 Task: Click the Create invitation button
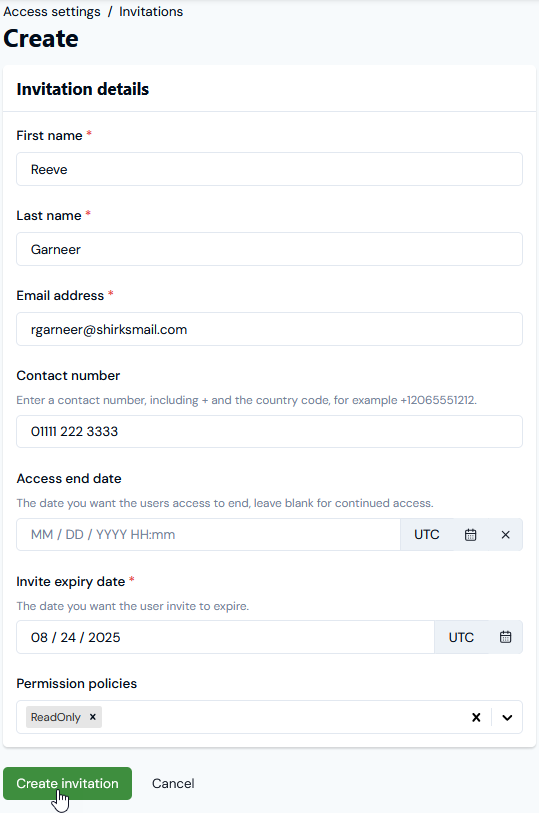coord(67,783)
